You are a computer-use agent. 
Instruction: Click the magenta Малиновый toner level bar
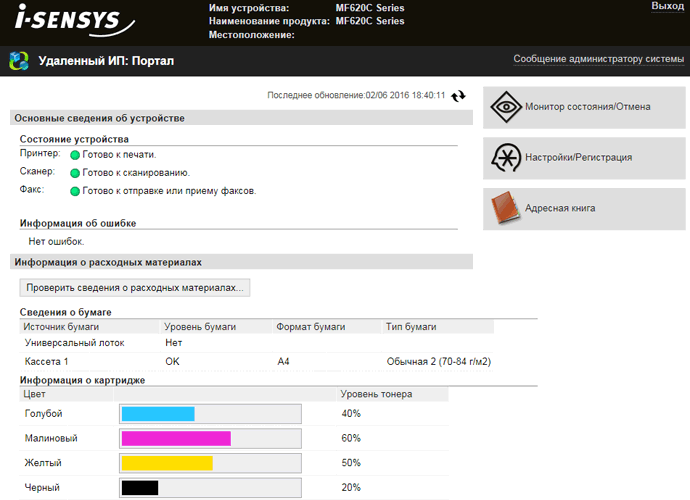pos(210,438)
